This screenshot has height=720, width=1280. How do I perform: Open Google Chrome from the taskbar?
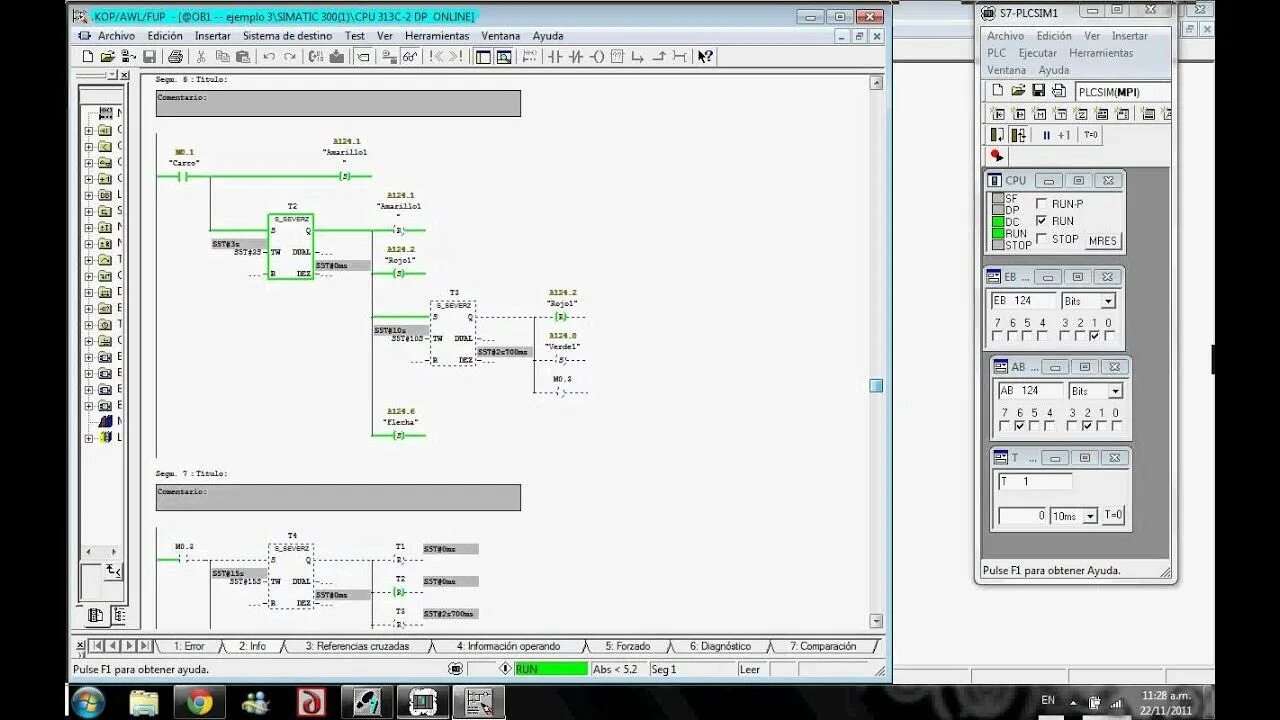[x=200, y=702]
